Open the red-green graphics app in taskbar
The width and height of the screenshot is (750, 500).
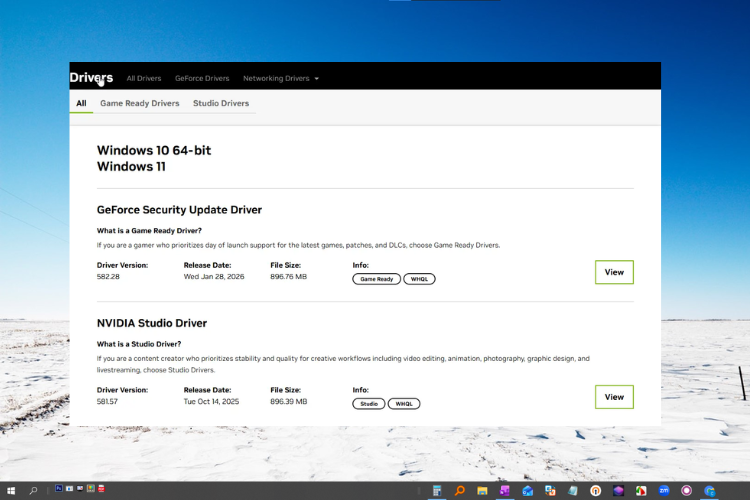[641, 491]
